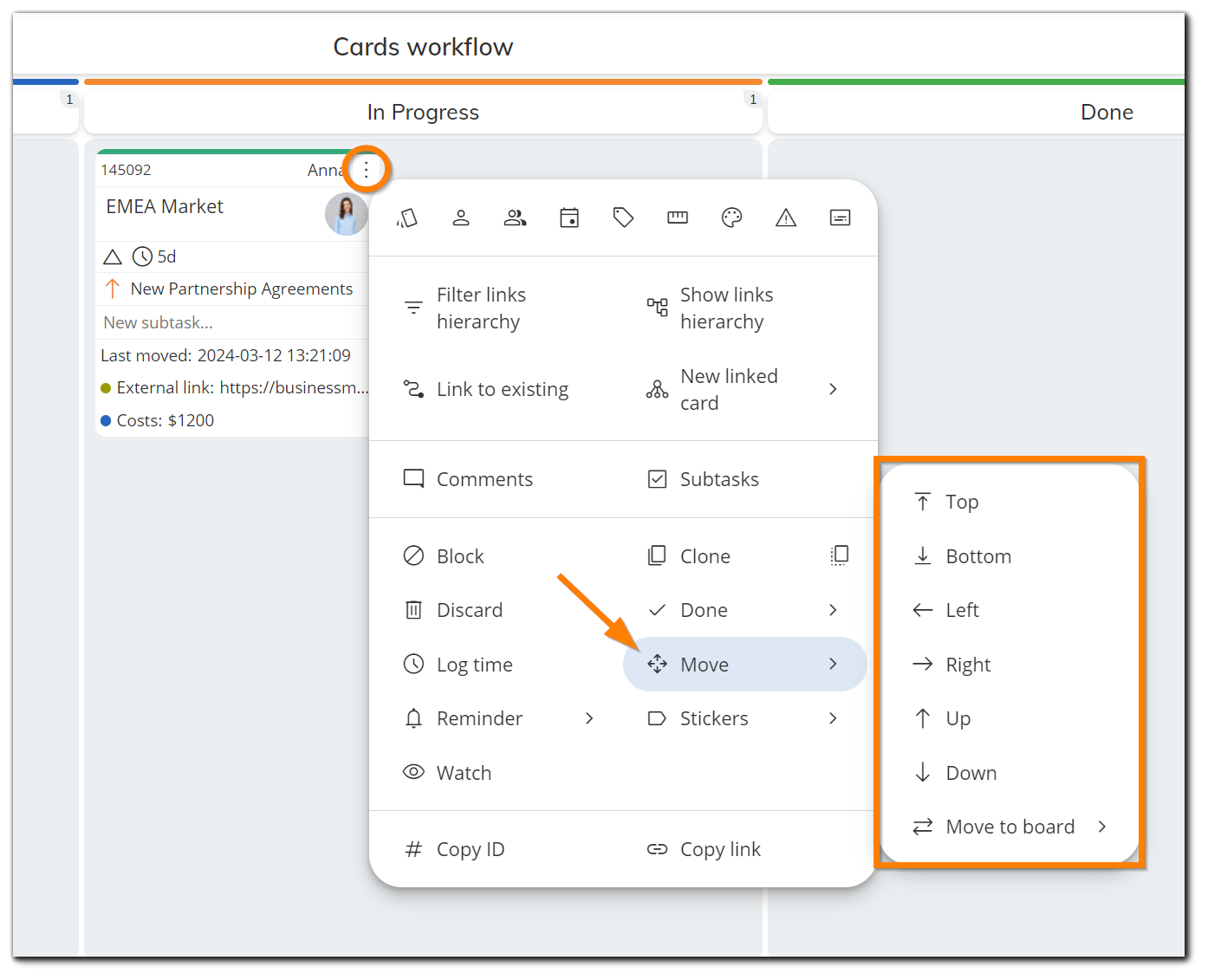Click the priority warning triangle icon
The image size is (1208, 980).
click(x=786, y=218)
